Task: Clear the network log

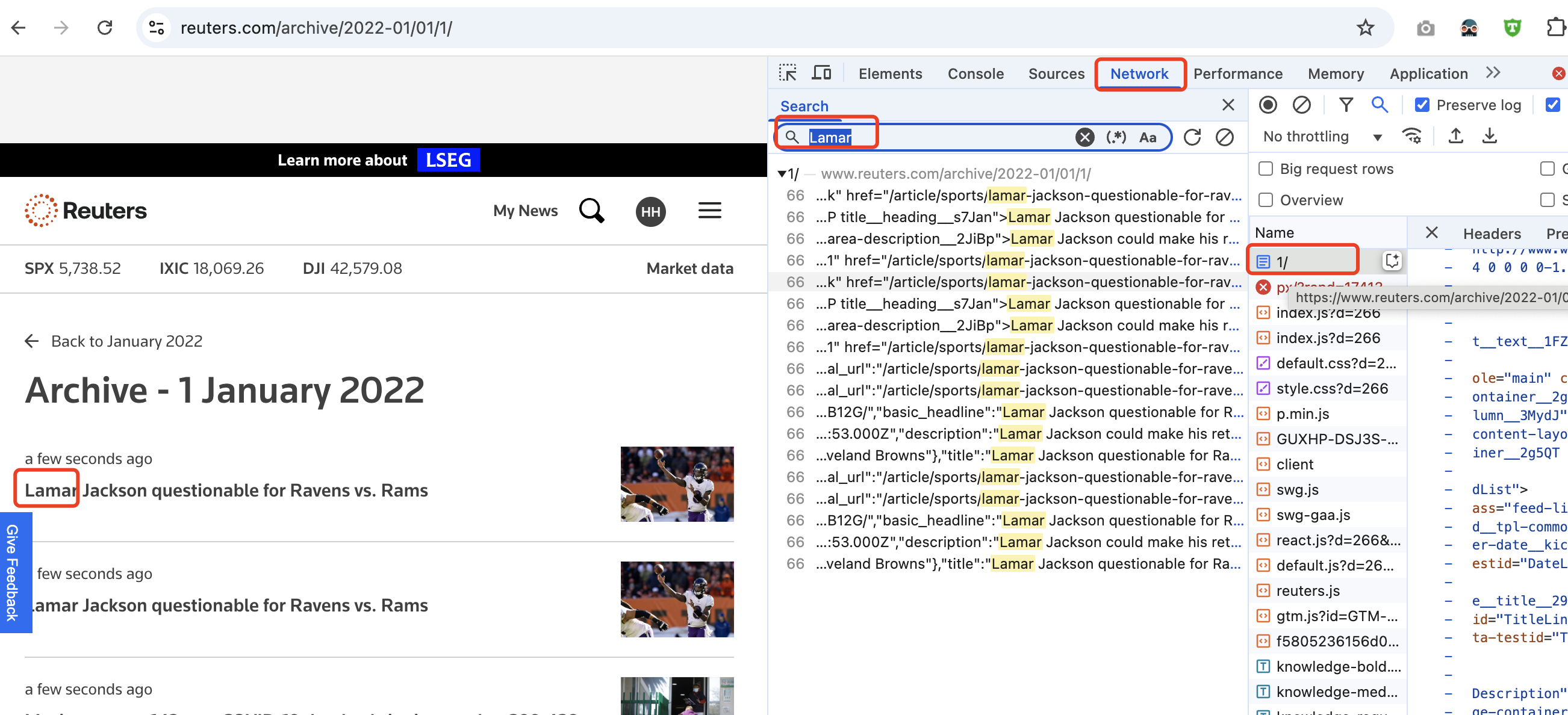Action: click(x=1301, y=105)
